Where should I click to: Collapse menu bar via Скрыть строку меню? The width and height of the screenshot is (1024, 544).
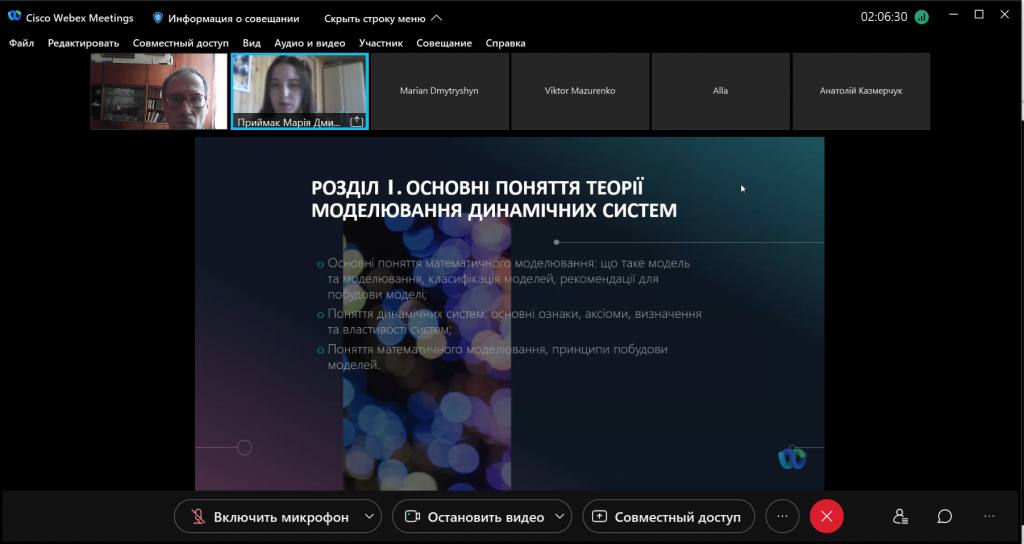click(x=383, y=18)
